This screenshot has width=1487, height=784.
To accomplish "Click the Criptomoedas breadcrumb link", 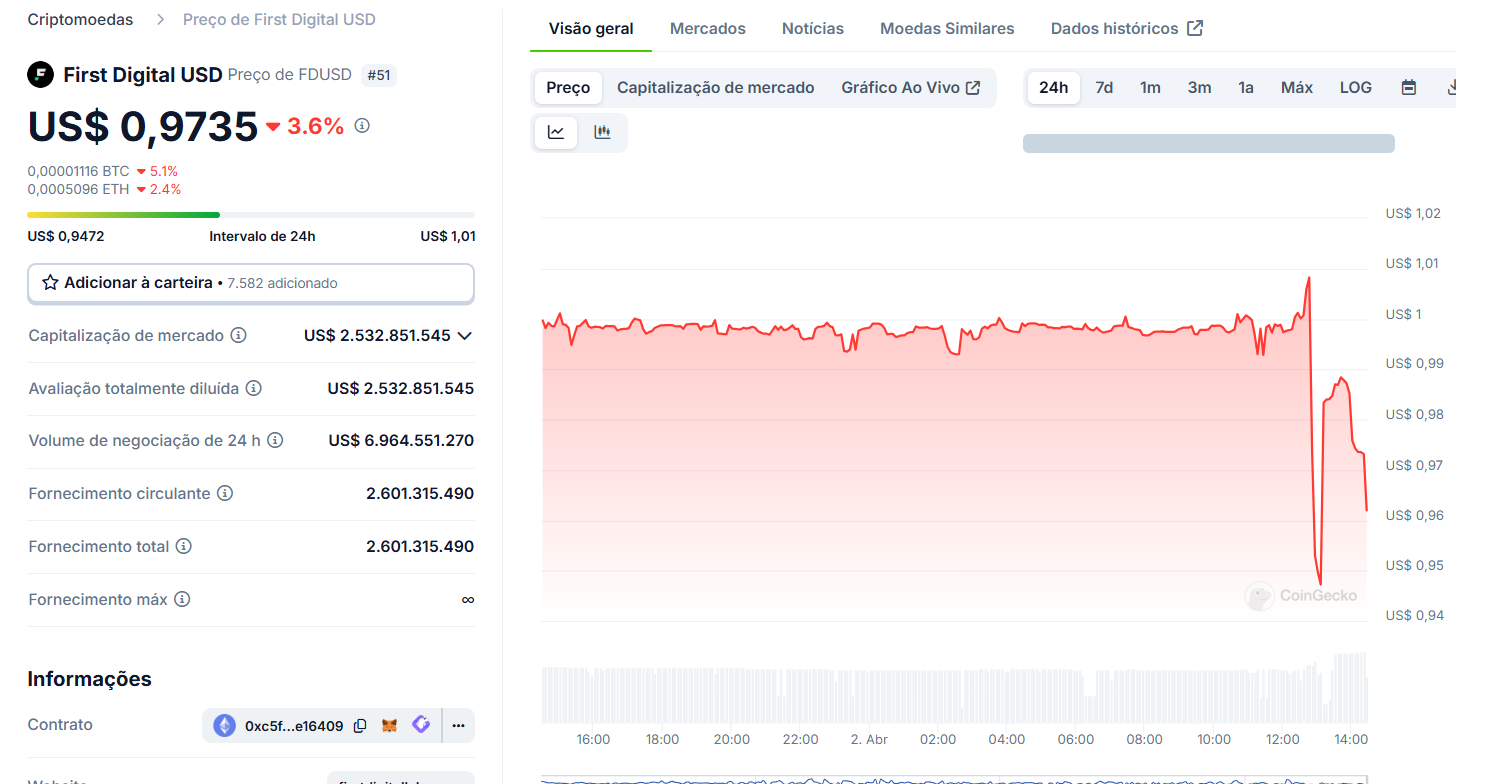I will click(x=81, y=19).
